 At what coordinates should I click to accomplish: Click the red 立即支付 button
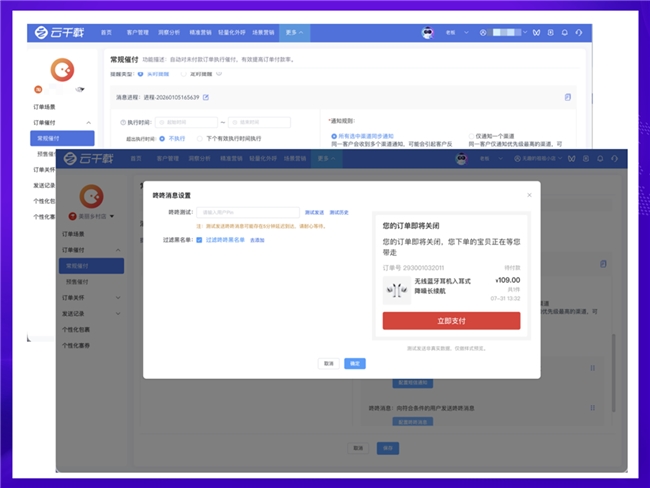(451, 320)
